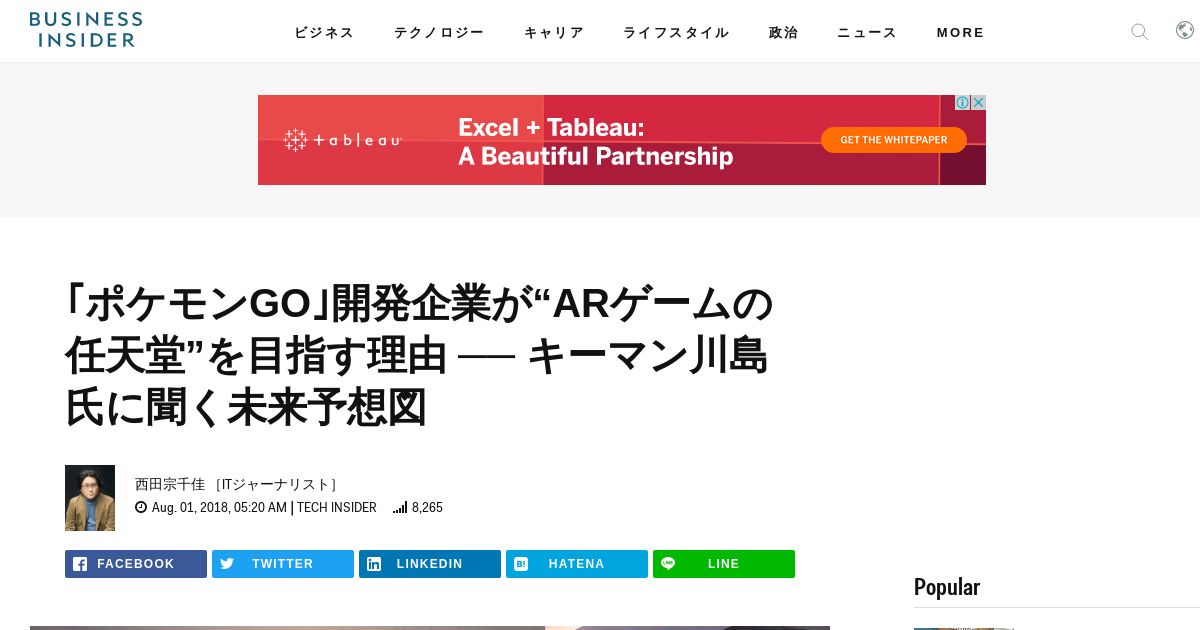The image size is (1200, 630).
Task: Bookmark article via HATENA label
Action: tap(577, 564)
